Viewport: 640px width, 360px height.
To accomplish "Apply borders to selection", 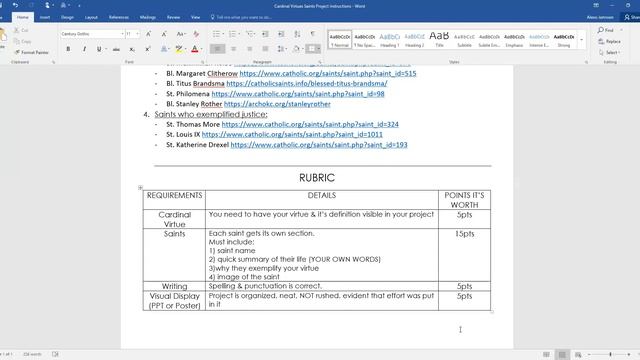I will pyautogui.click(x=311, y=49).
